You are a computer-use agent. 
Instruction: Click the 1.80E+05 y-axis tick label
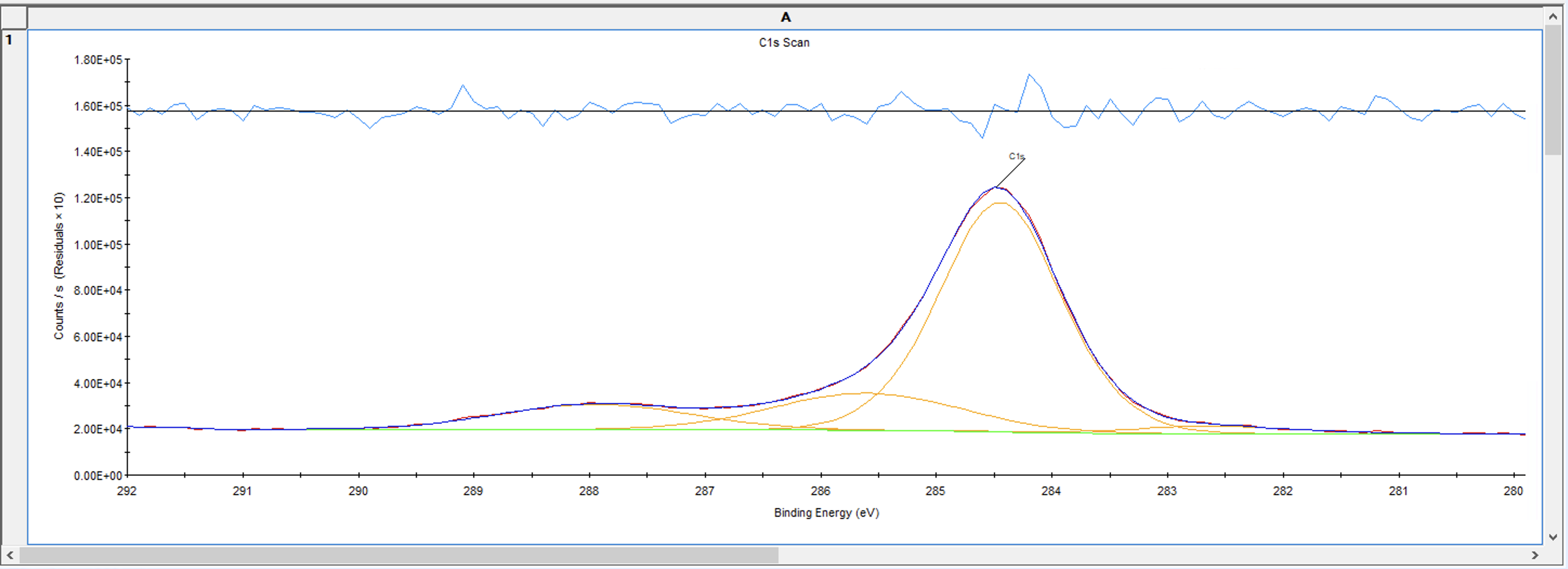[97, 60]
